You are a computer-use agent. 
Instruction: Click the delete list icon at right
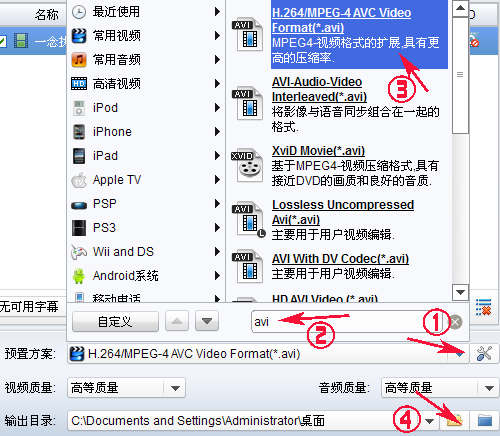click(484, 307)
